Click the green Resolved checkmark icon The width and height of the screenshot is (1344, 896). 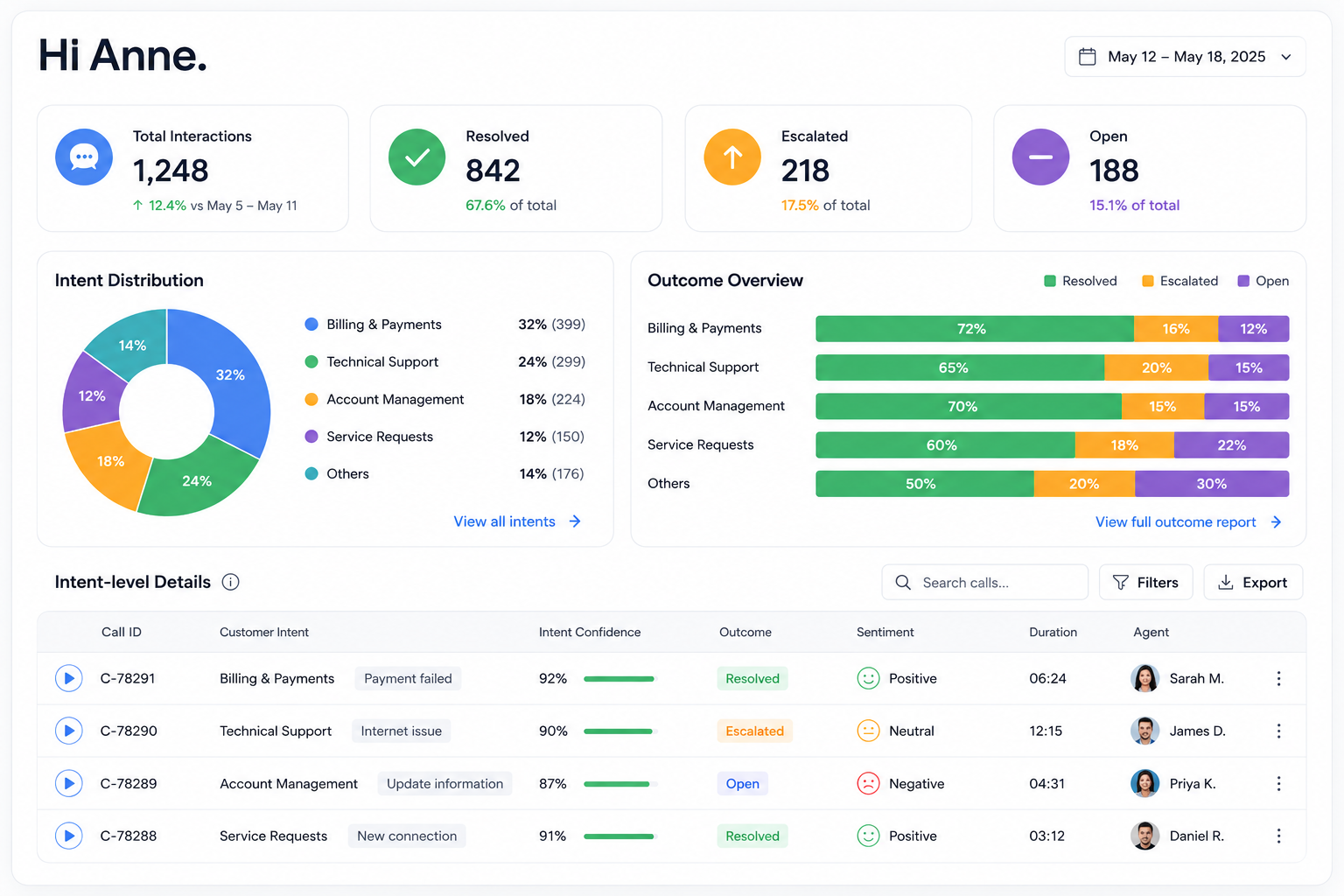[x=417, y=157]
